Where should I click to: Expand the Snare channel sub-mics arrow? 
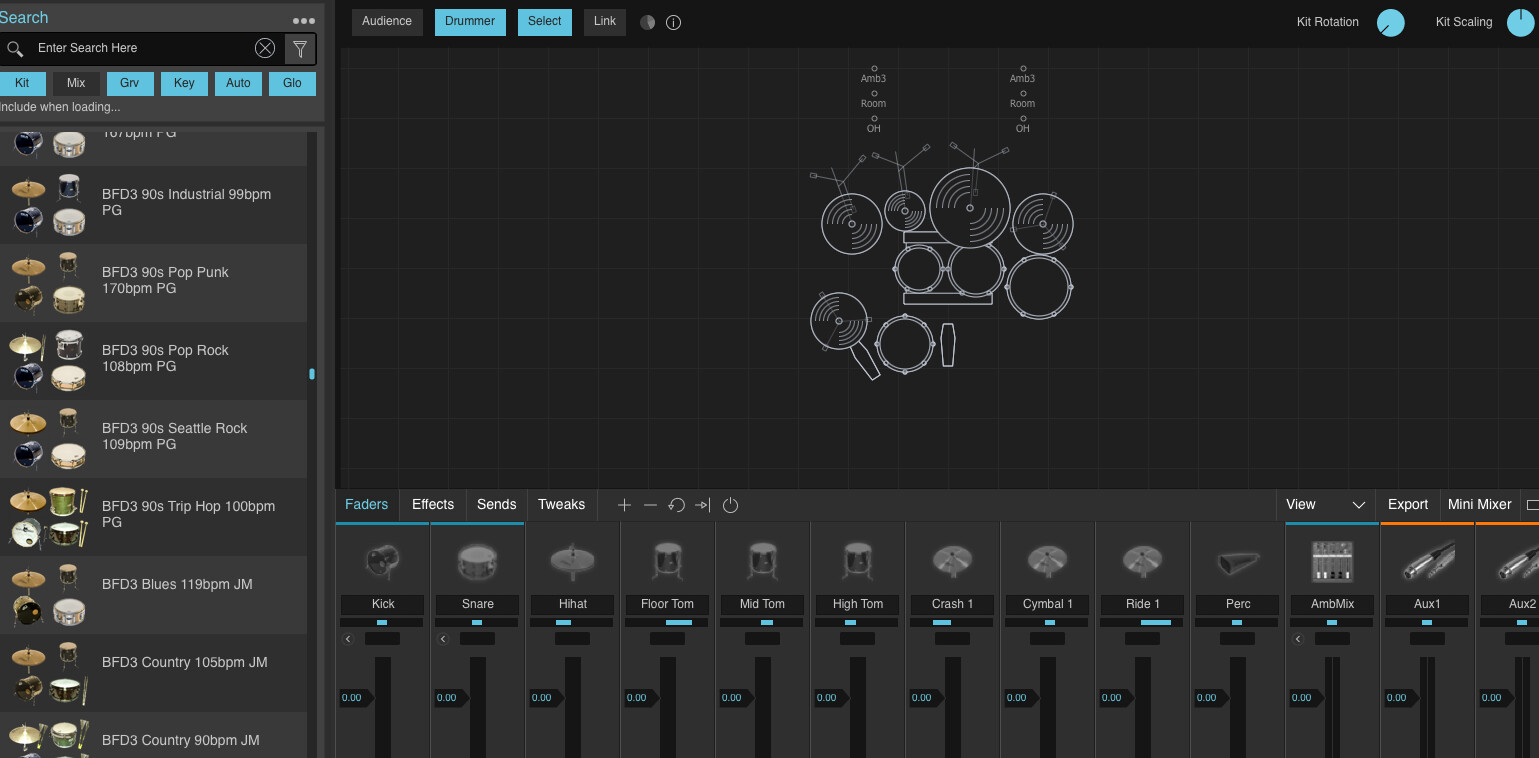(443, 639)
